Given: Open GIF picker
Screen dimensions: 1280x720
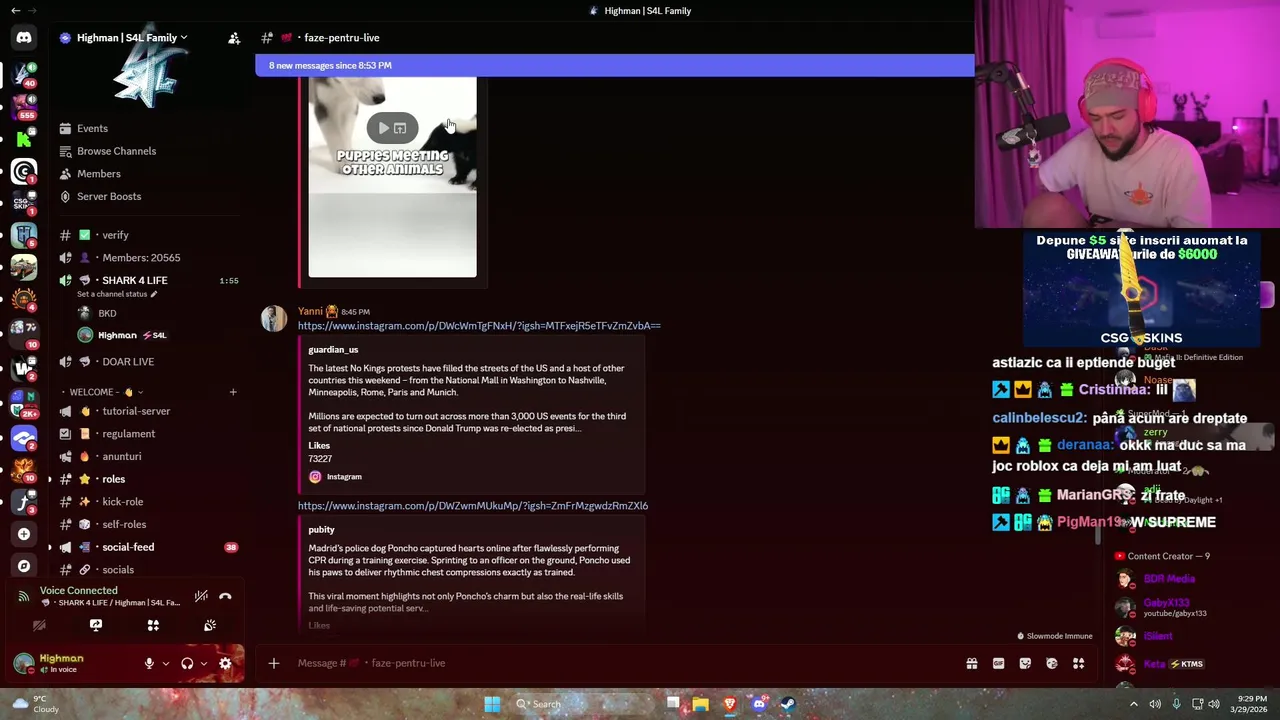Looking at the screenshot, I should tap(998, 663).
